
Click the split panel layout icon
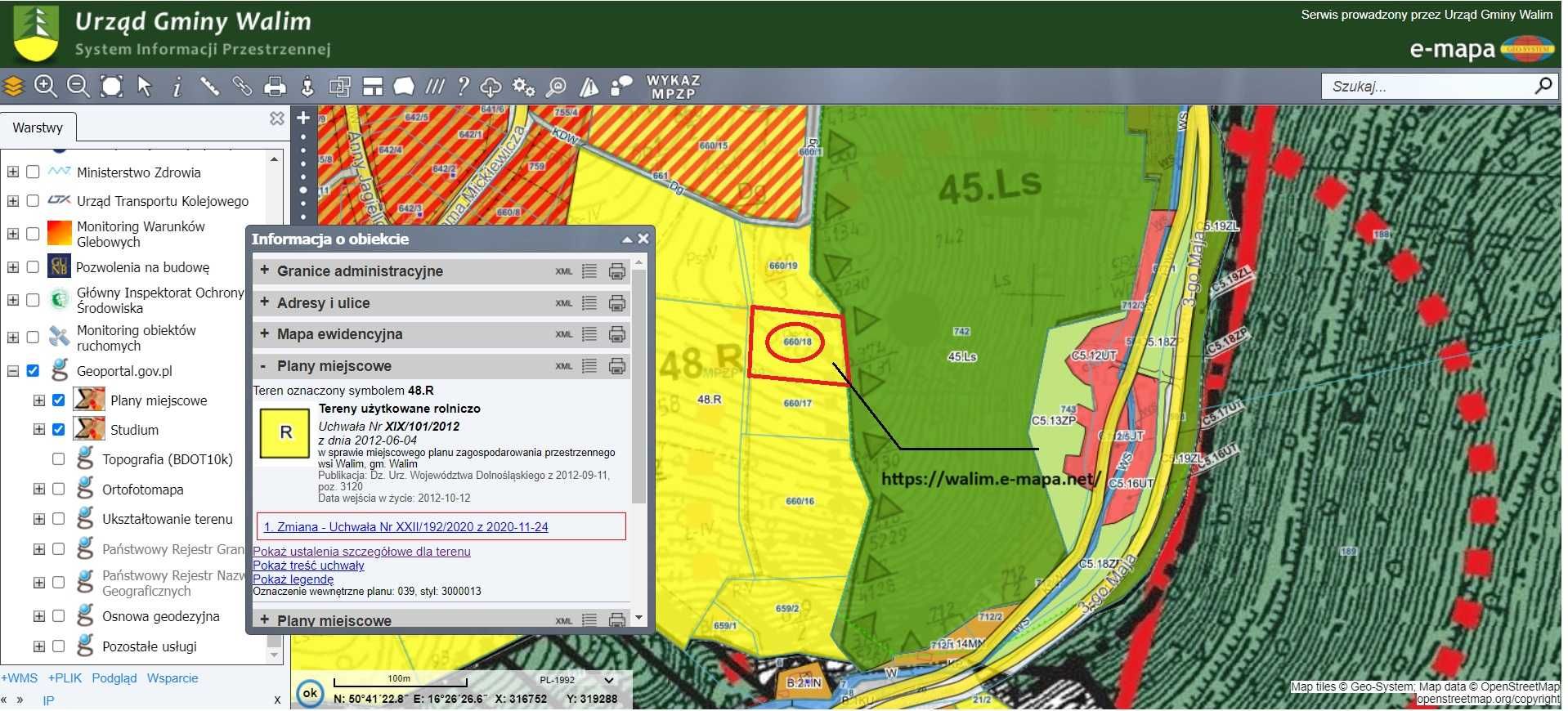tap(373, 86)
